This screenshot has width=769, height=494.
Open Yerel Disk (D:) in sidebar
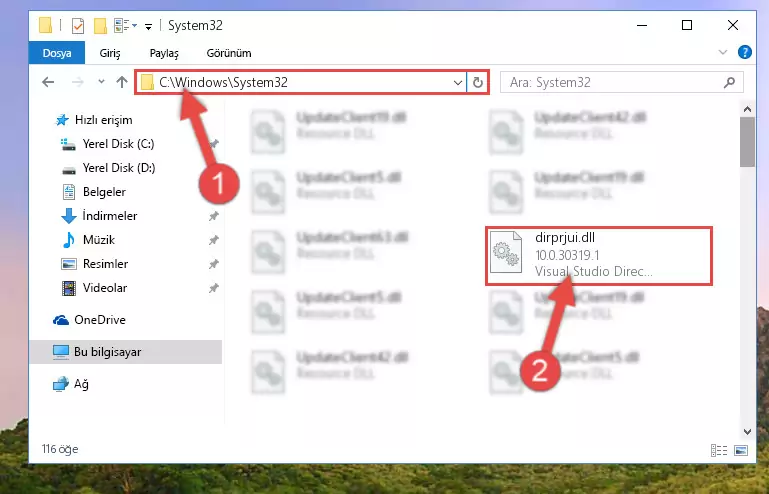click(x=119, y=168)
